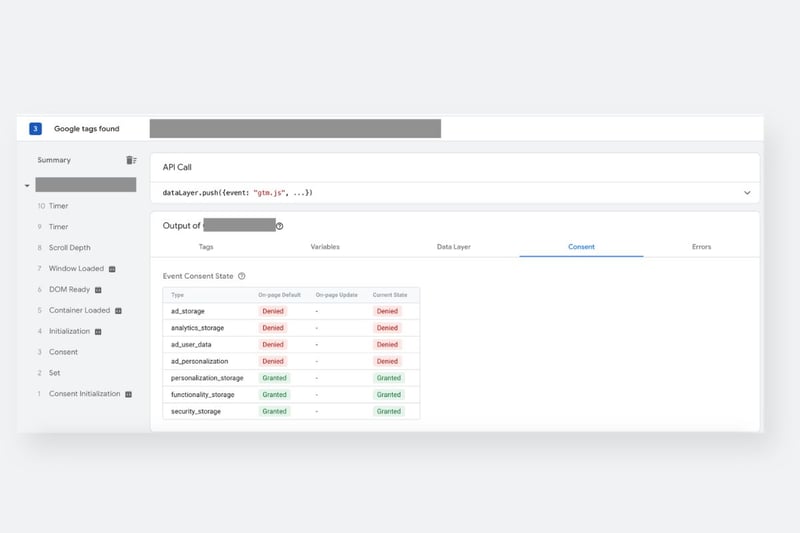Click ad_storage On-page Default Denied badge
Screen dimensions: 800x533
(273, 311)
